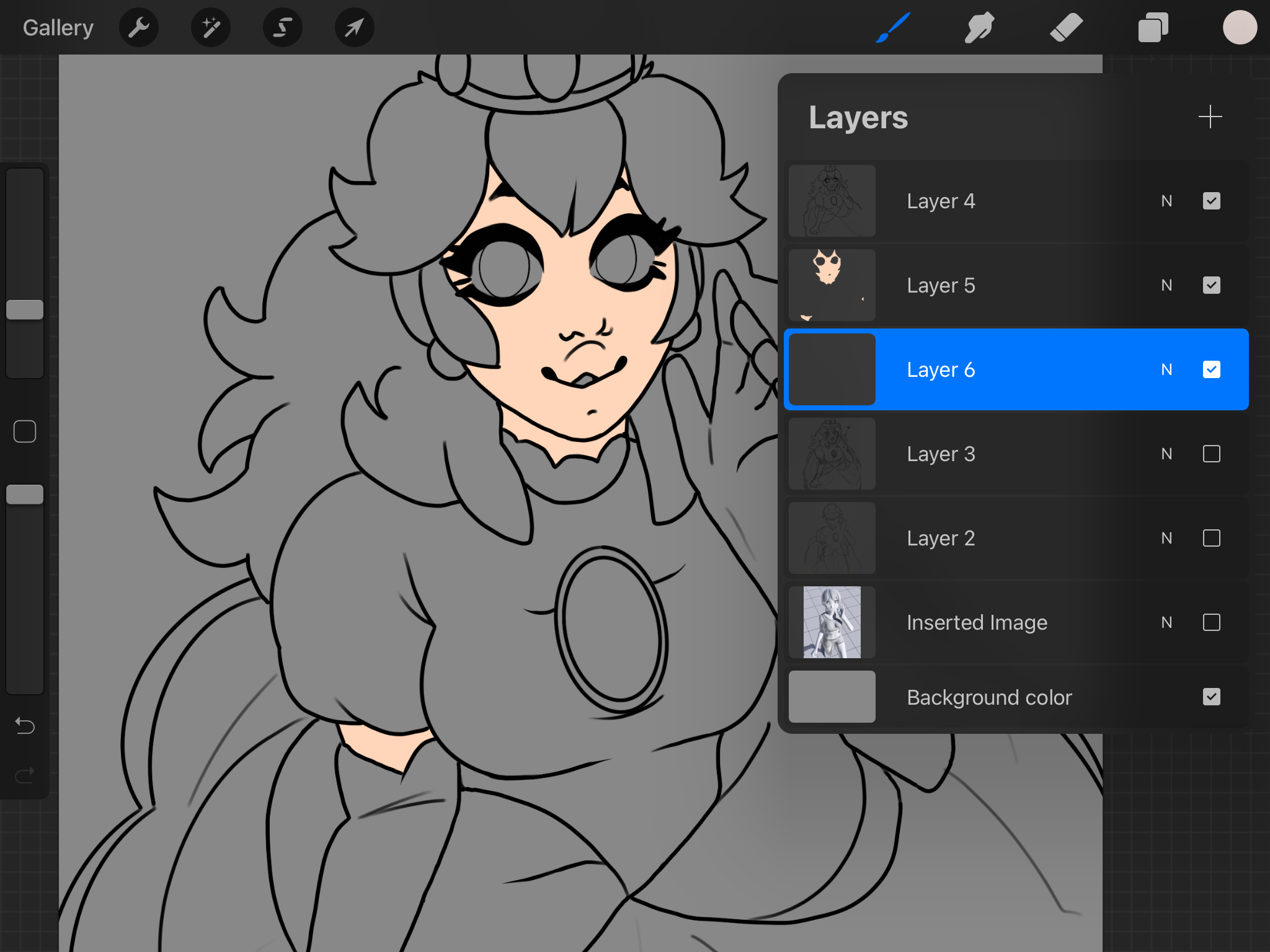Return to the Gallery
Screen dimensions: 1270x952
coord(58,28)
